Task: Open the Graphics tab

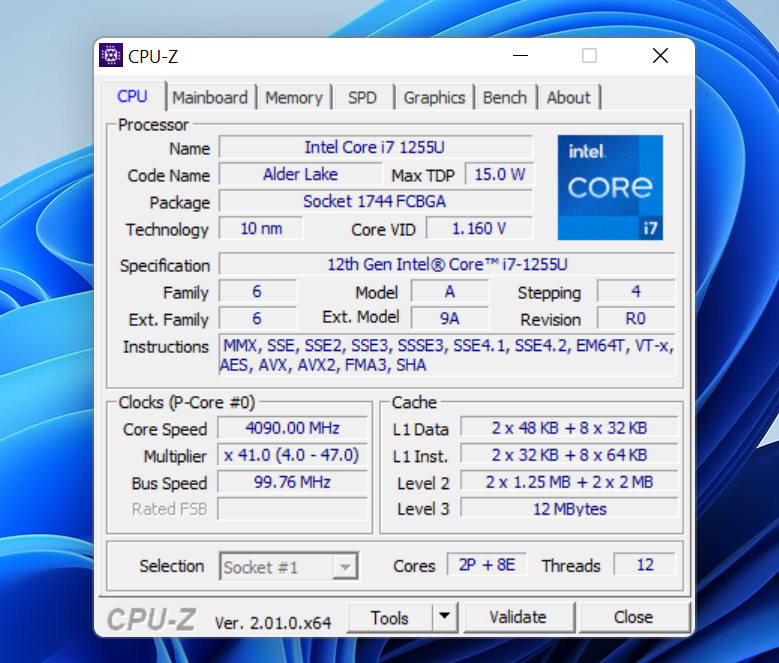Action: [434, 97]
